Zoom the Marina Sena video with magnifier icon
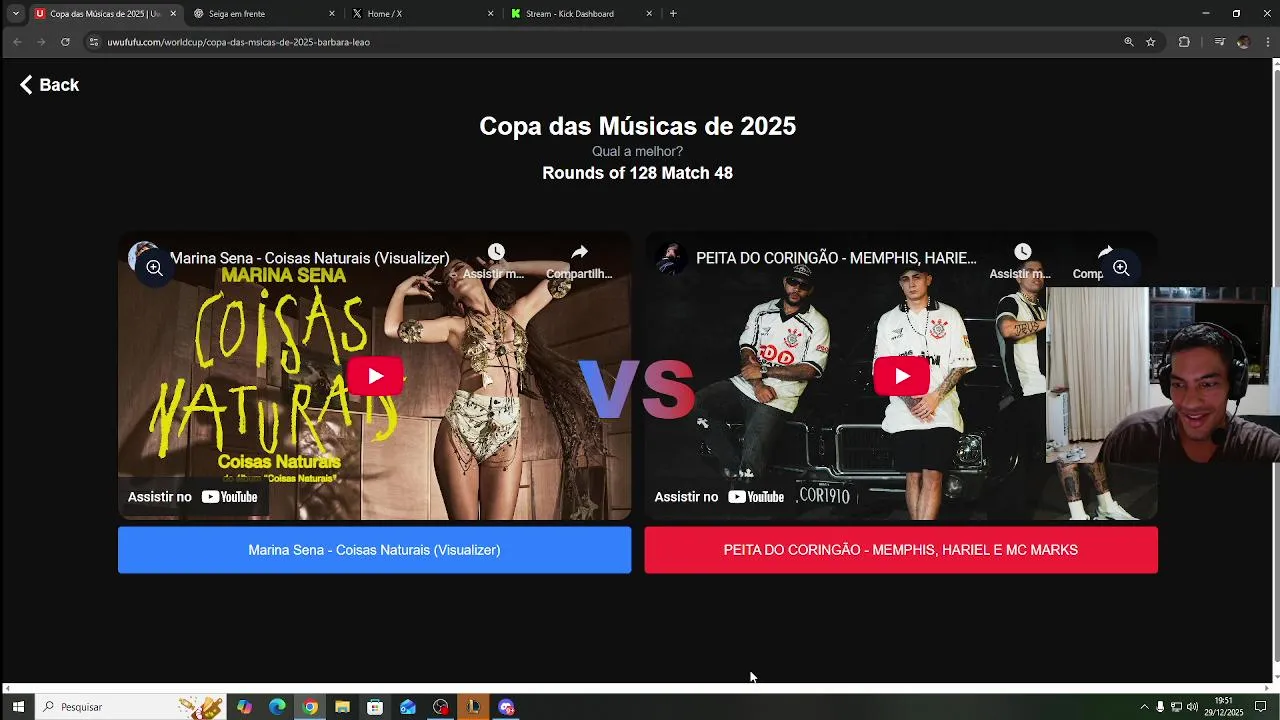The image size is (1280, 720). pos(154,268)
